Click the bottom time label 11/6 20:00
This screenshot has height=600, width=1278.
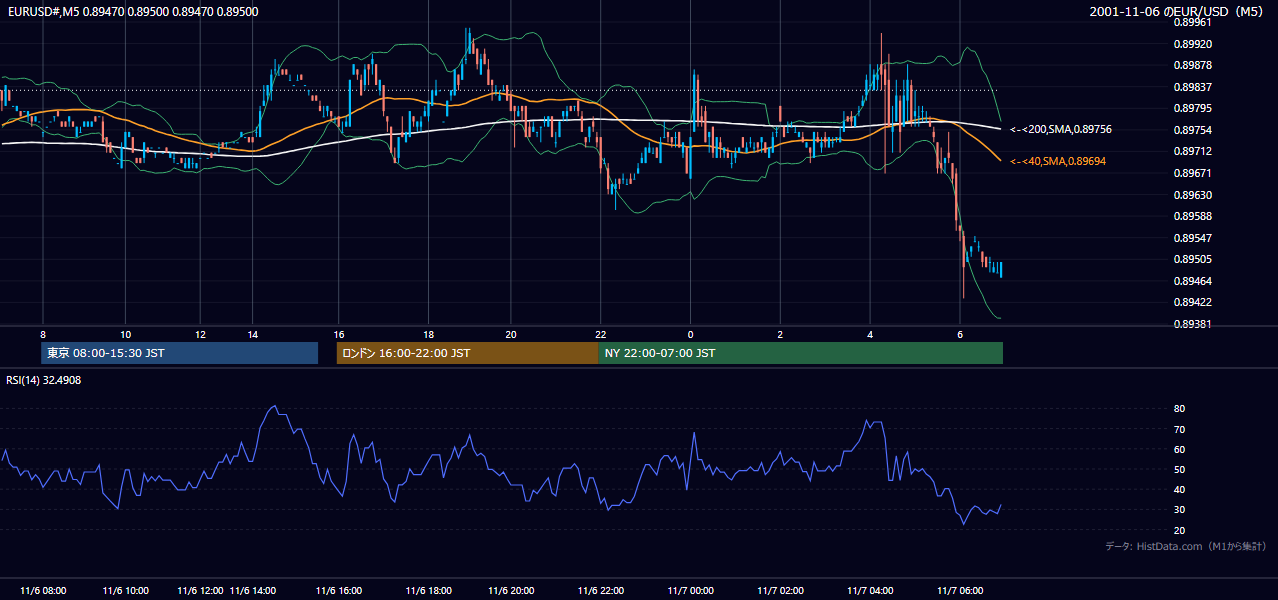pos(512,590)
